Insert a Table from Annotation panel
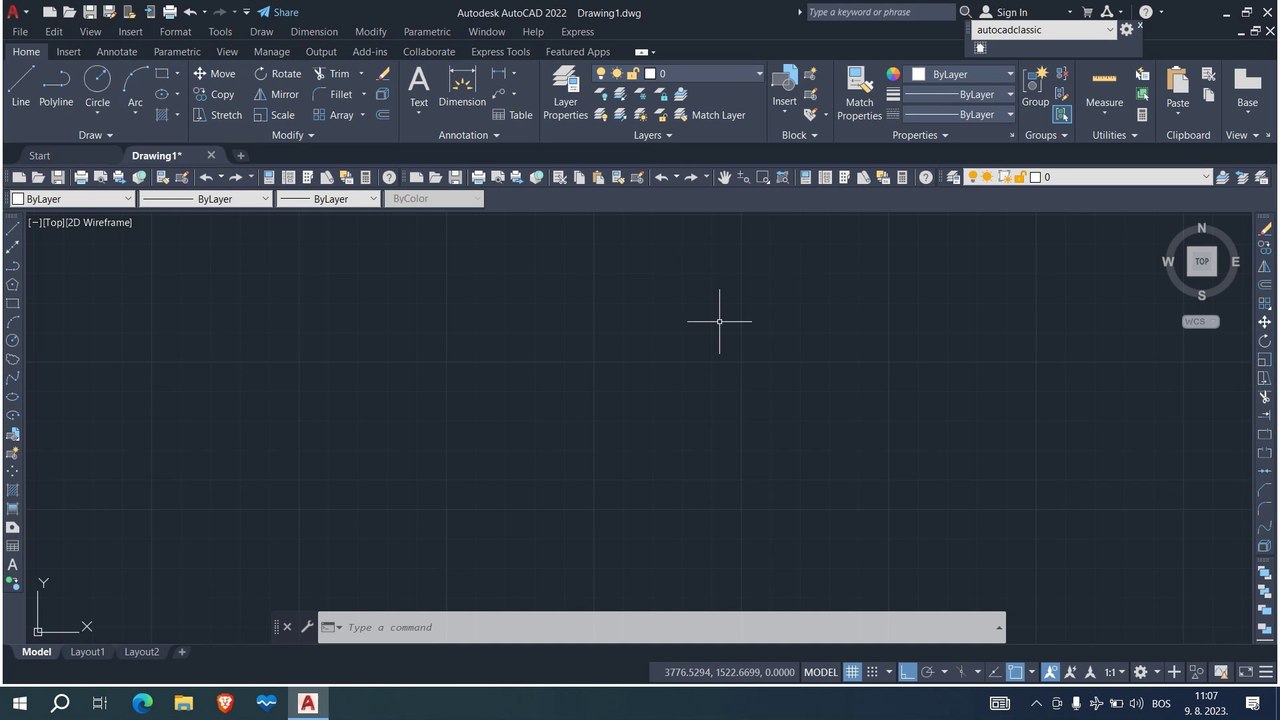This screenshot has height=720, width=1280. tap(512, 115)
